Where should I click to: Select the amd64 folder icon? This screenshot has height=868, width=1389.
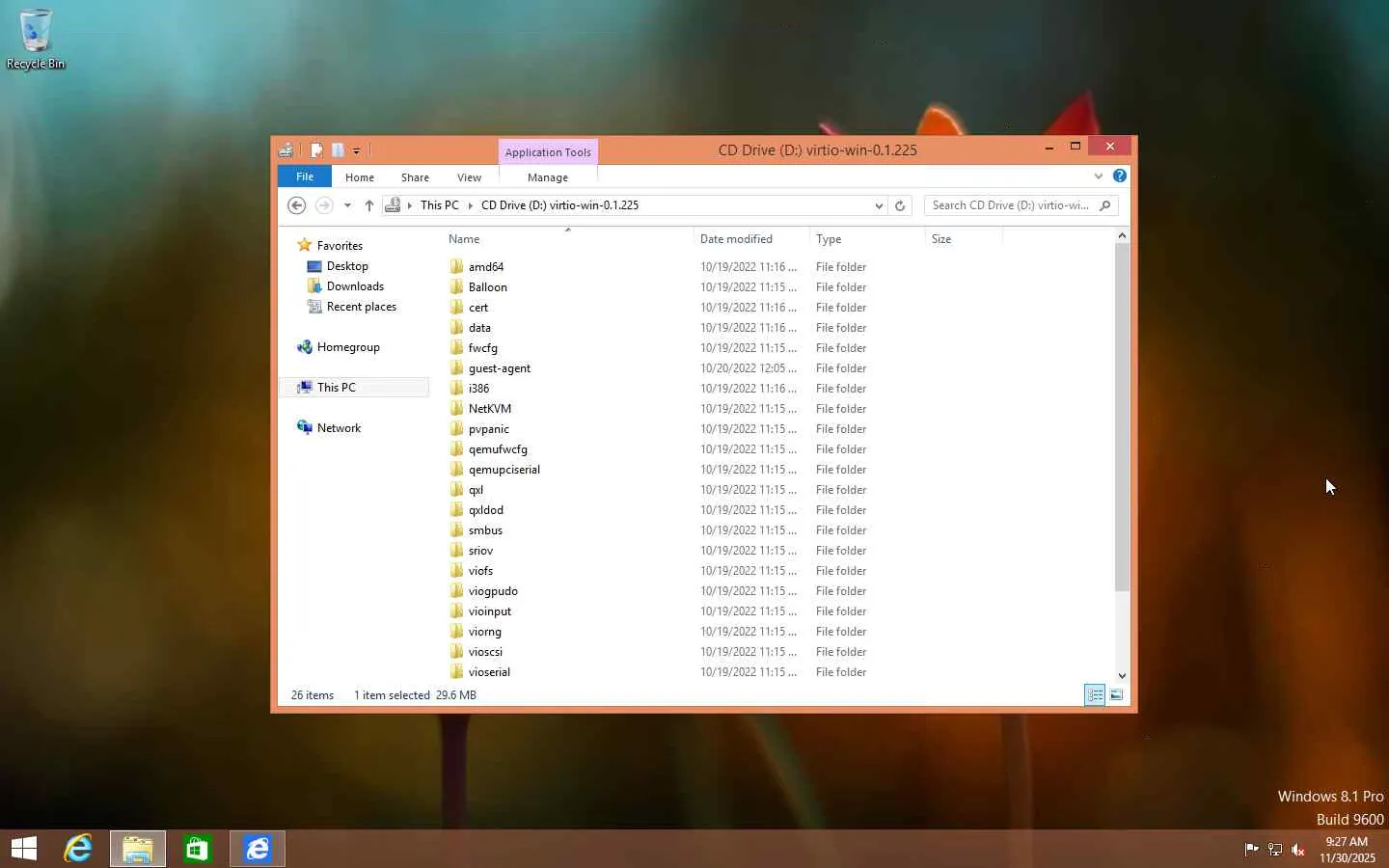click(457, 266)
